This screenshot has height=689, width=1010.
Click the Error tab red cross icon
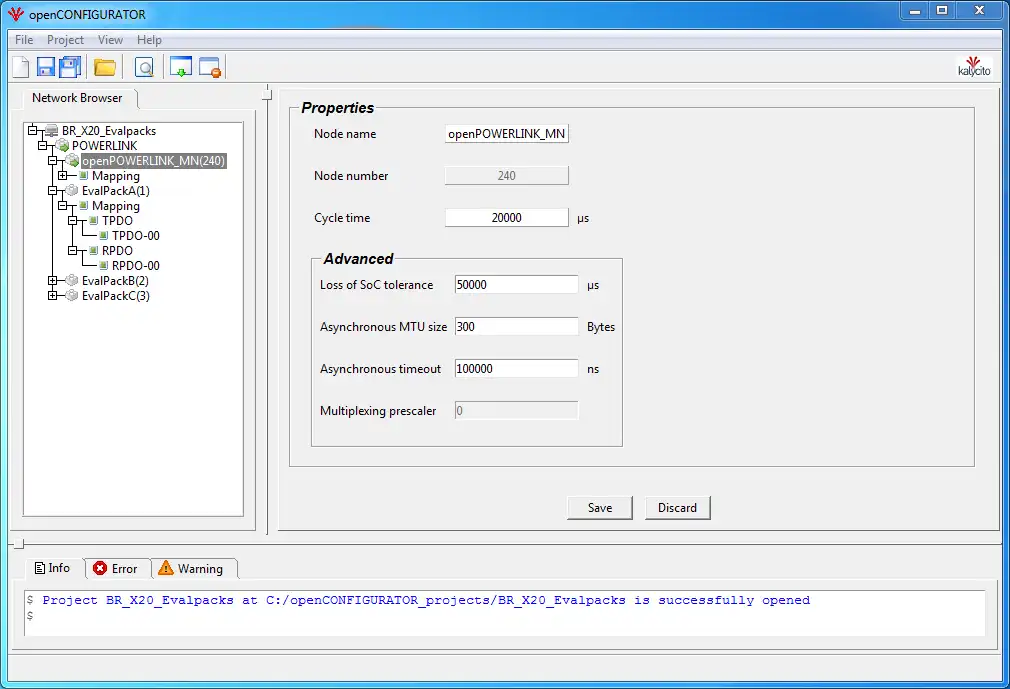click(100, 568)
